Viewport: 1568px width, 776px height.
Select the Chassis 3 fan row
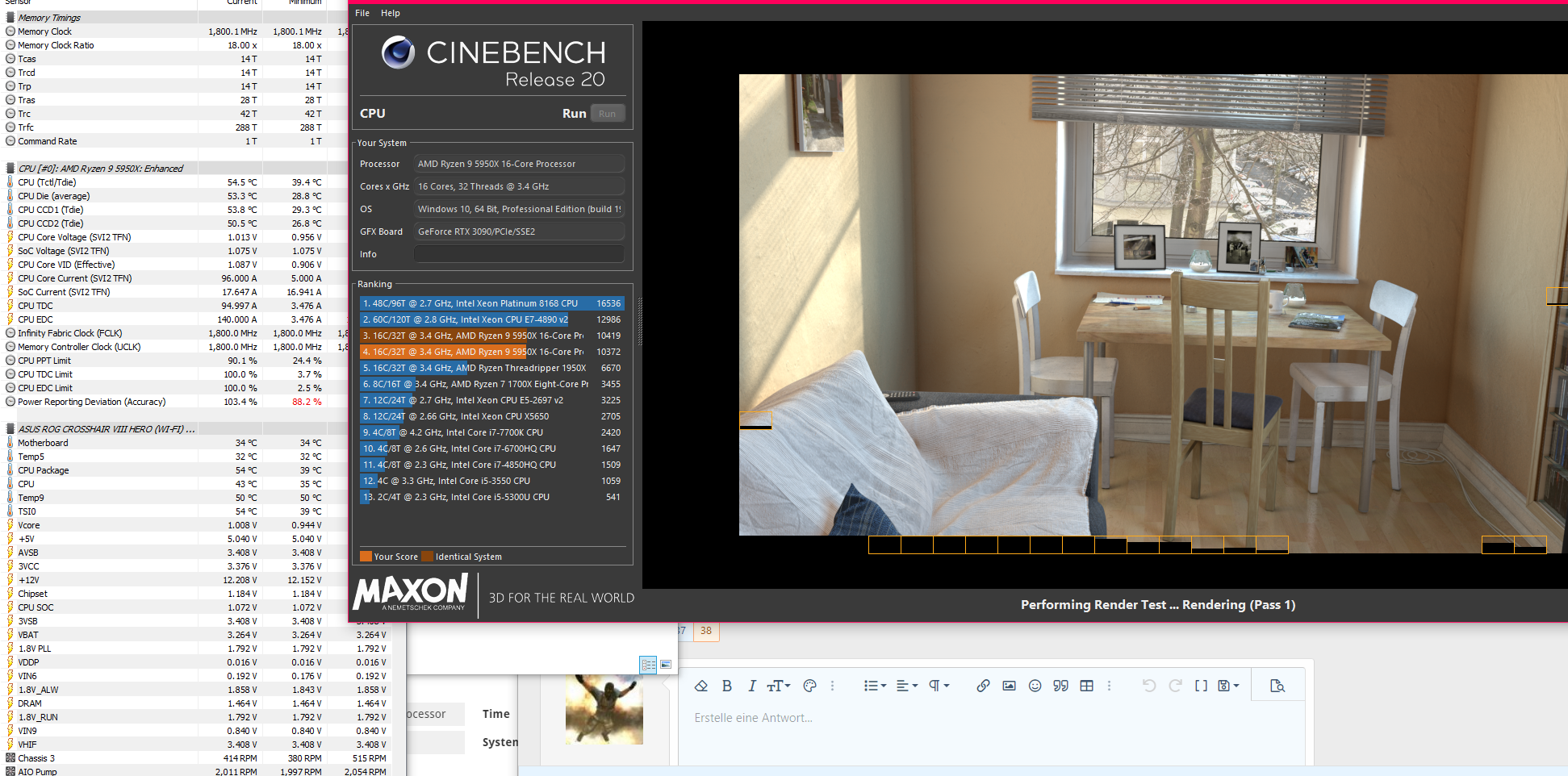pos(196,758)
